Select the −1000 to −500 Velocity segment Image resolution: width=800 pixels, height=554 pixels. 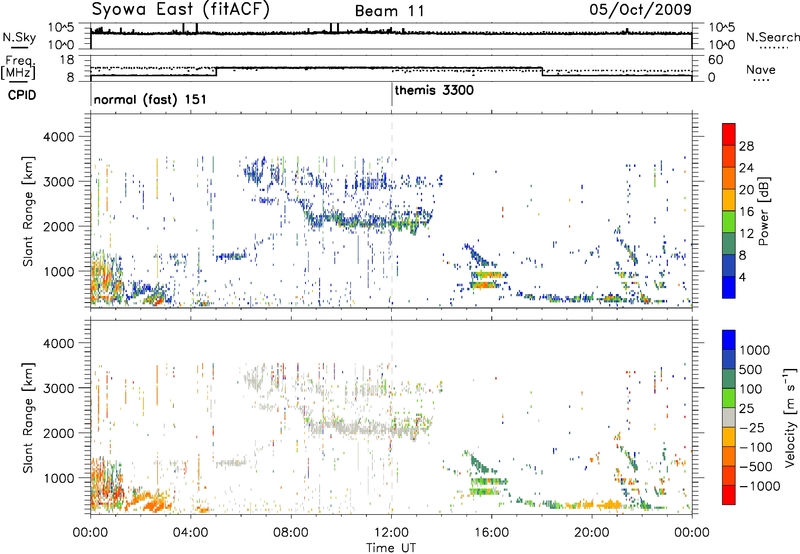(729, 476)
